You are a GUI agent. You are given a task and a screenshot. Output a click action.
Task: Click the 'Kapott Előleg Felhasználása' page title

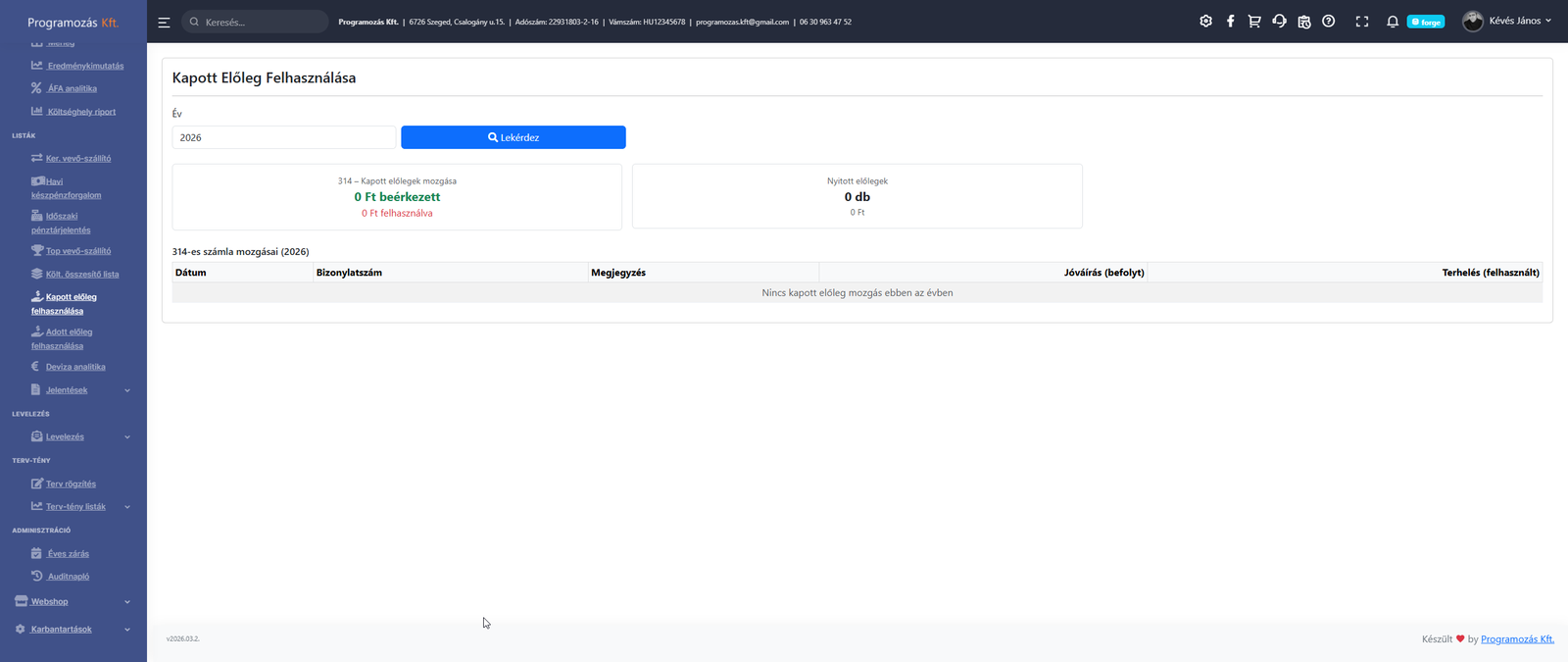(265, 77)
